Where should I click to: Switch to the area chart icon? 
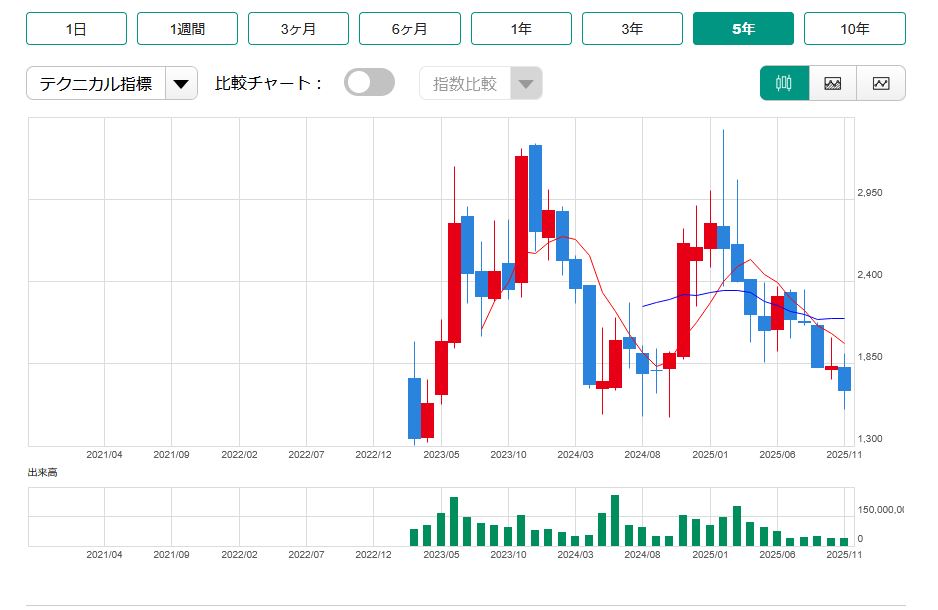(832, 84)
